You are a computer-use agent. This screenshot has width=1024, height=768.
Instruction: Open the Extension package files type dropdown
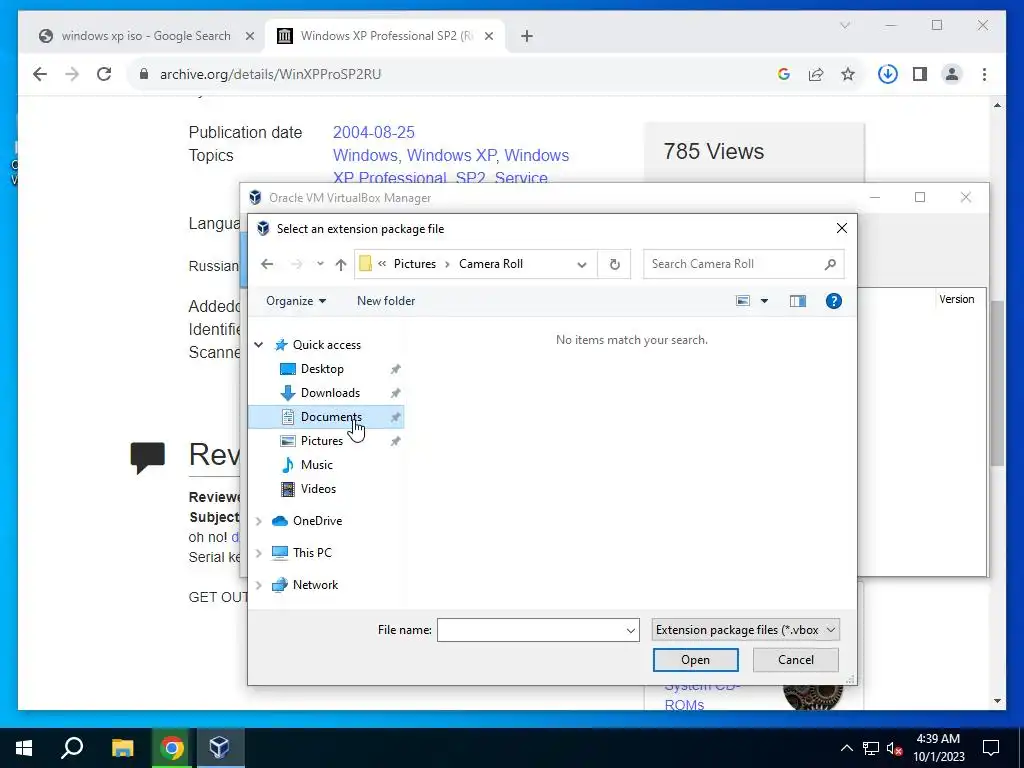coord(746,630)
